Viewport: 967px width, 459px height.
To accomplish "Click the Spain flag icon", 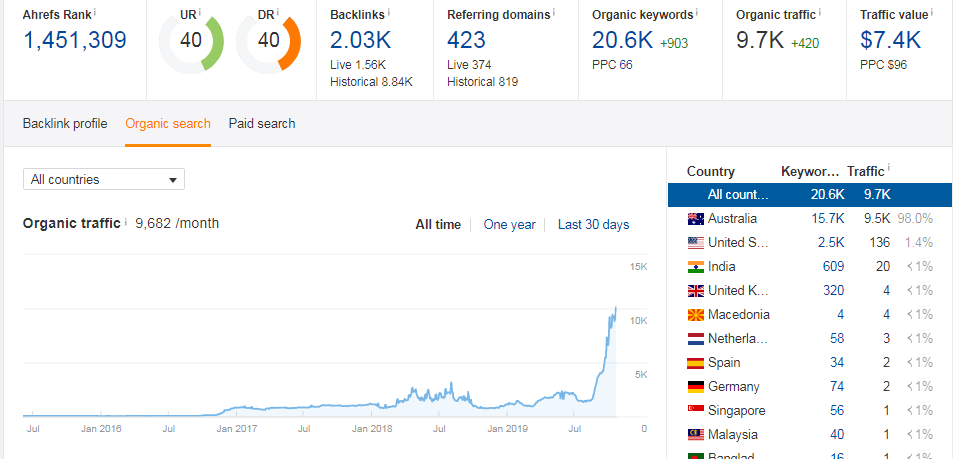I will tap(696, 363).
